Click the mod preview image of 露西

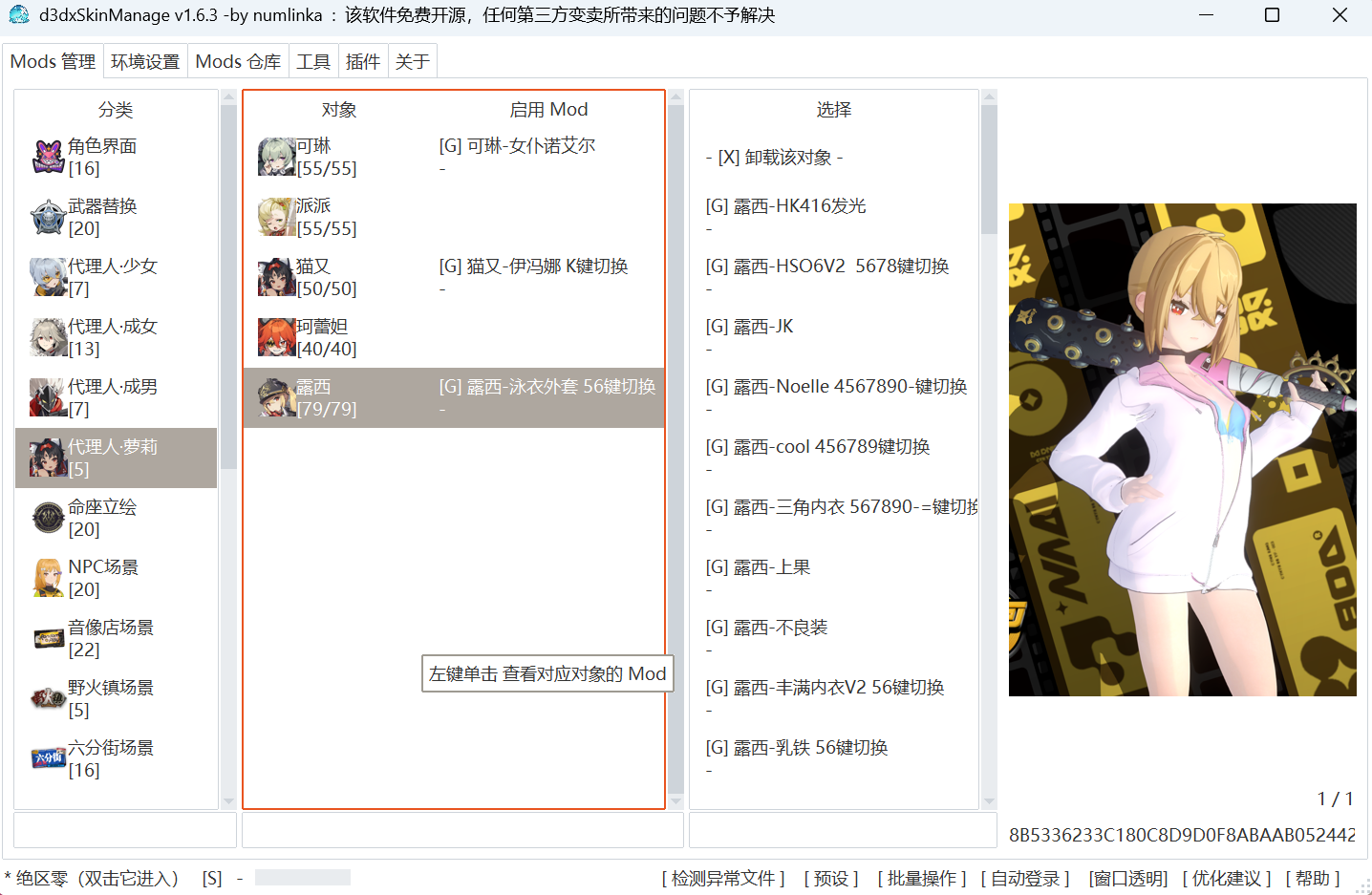1183,449
